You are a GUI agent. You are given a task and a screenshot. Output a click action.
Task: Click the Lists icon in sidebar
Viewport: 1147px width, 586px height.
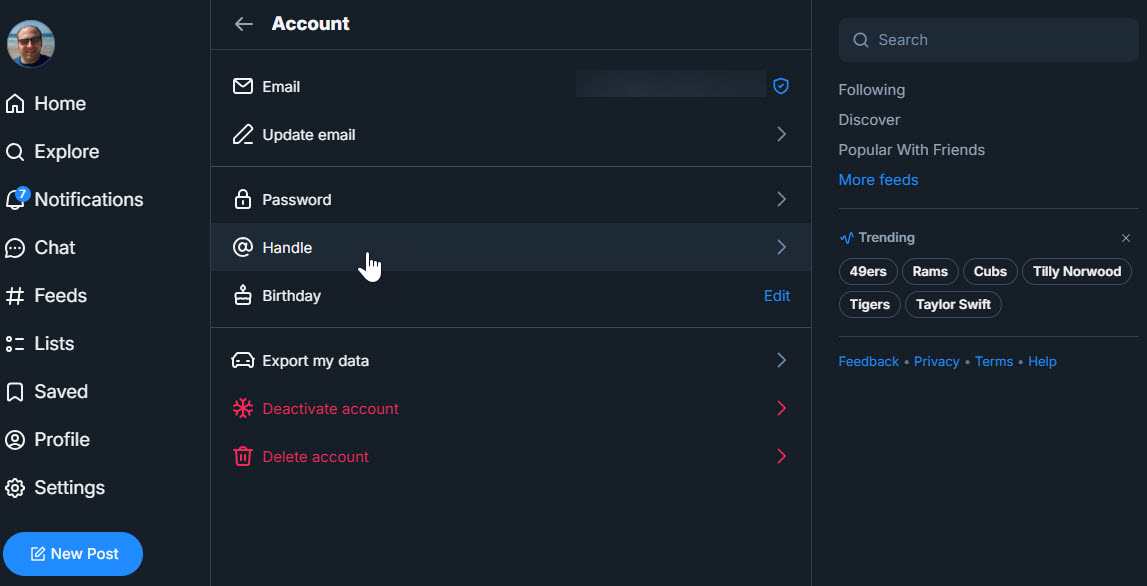tap(15, 344)
